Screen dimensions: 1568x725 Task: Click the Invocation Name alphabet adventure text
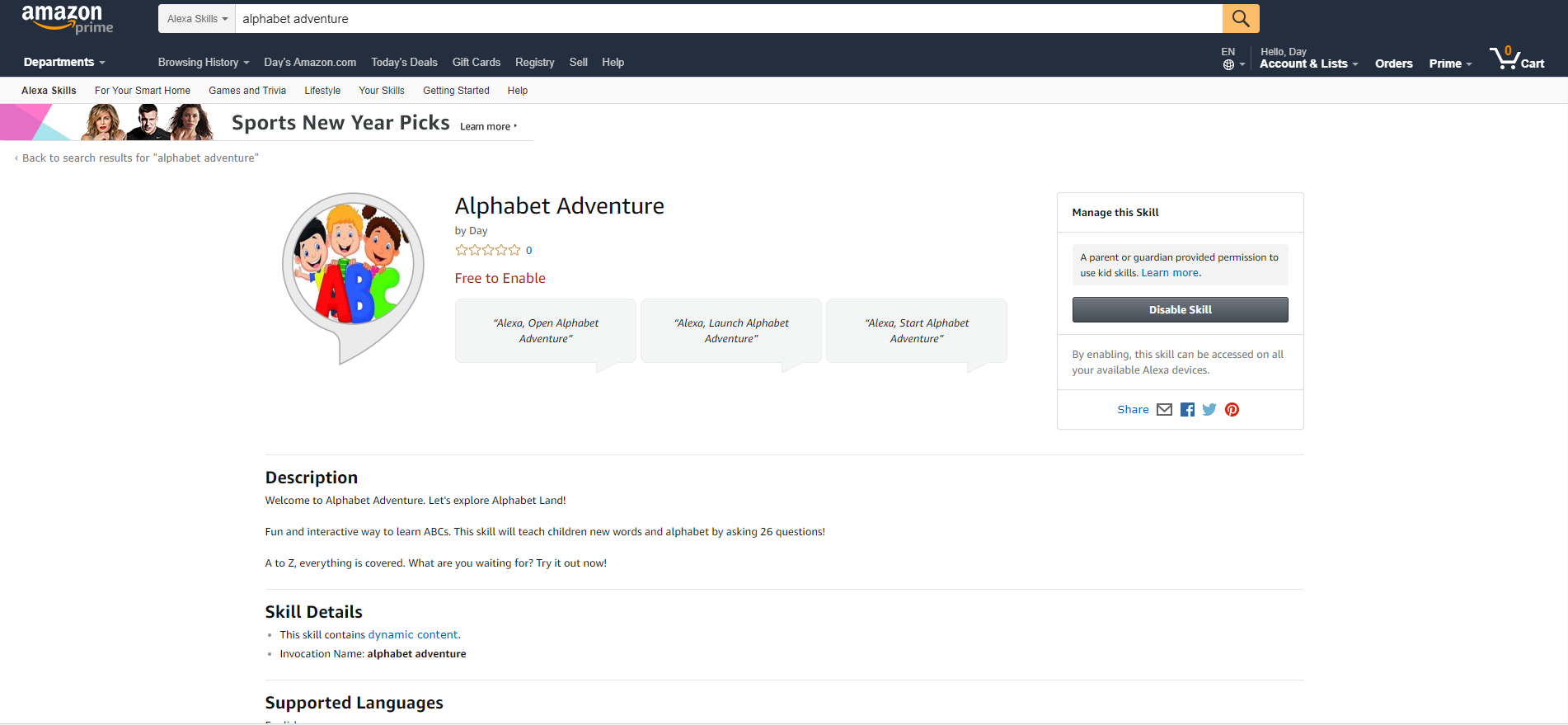click(x=373, y=654)
